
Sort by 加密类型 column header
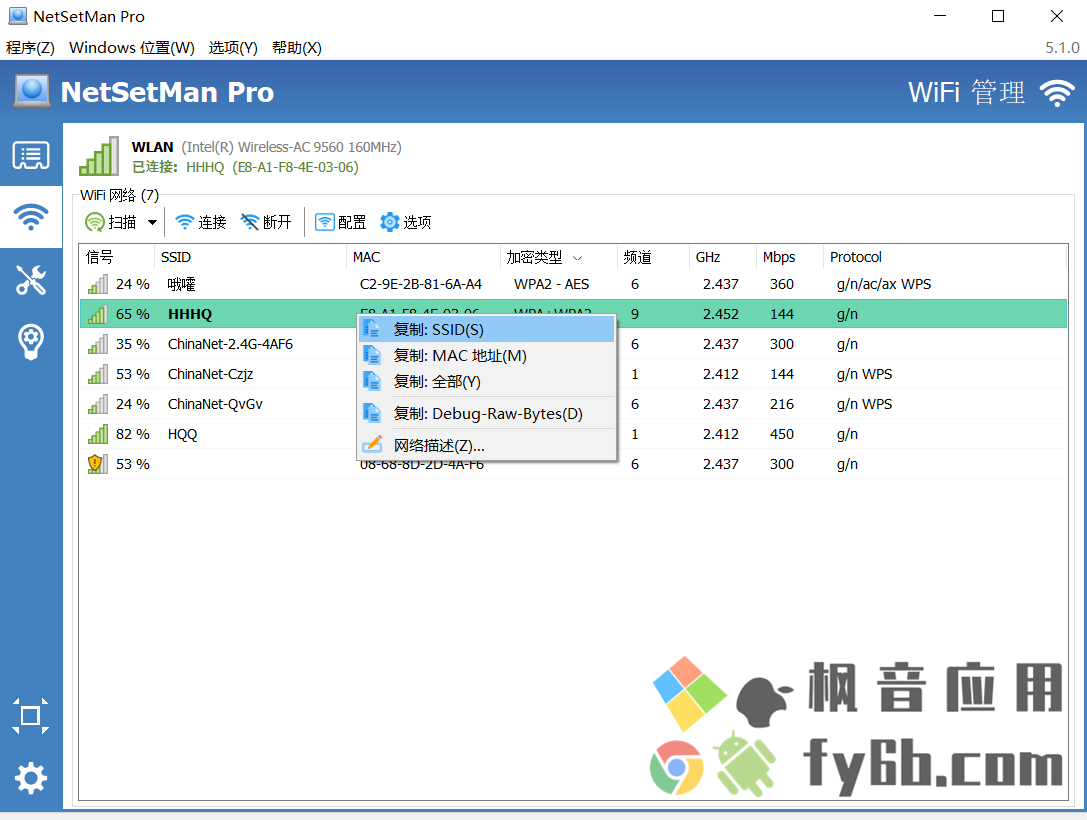pyautogui.click(x=559, y=257)
